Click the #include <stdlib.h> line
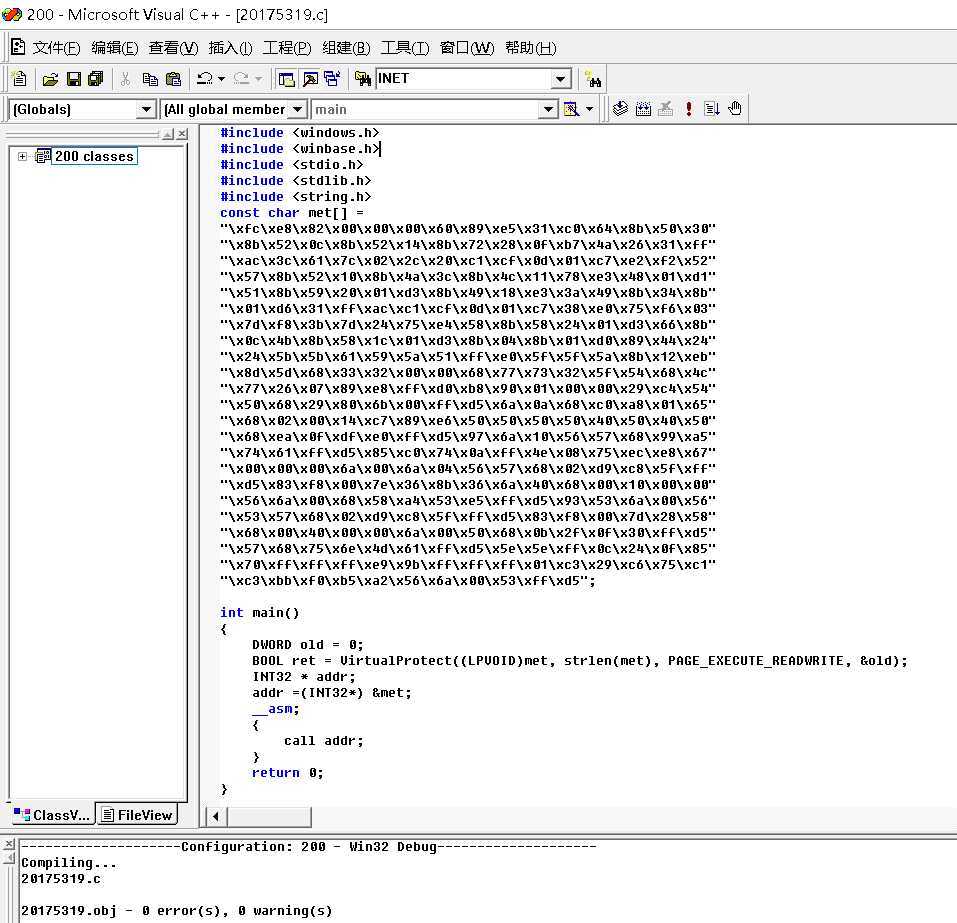This screenshot has height=923, width=957. (295, 180)
